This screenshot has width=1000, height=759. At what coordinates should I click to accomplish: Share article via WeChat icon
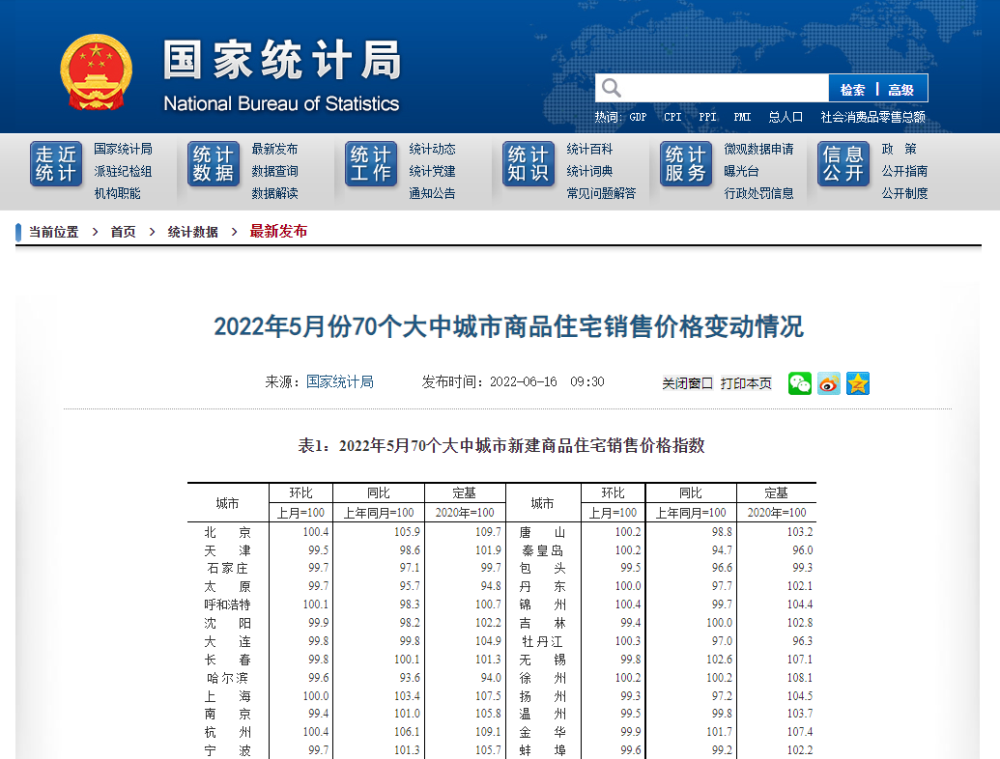pos(799,383)
